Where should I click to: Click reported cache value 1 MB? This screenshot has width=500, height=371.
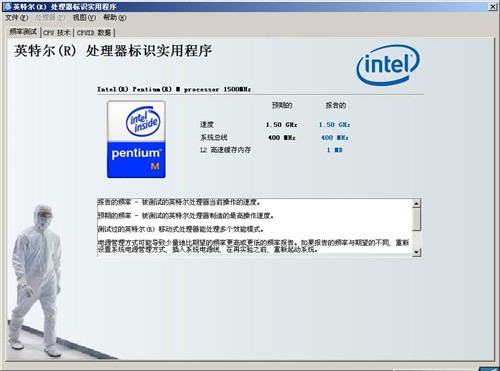[334, 150]
